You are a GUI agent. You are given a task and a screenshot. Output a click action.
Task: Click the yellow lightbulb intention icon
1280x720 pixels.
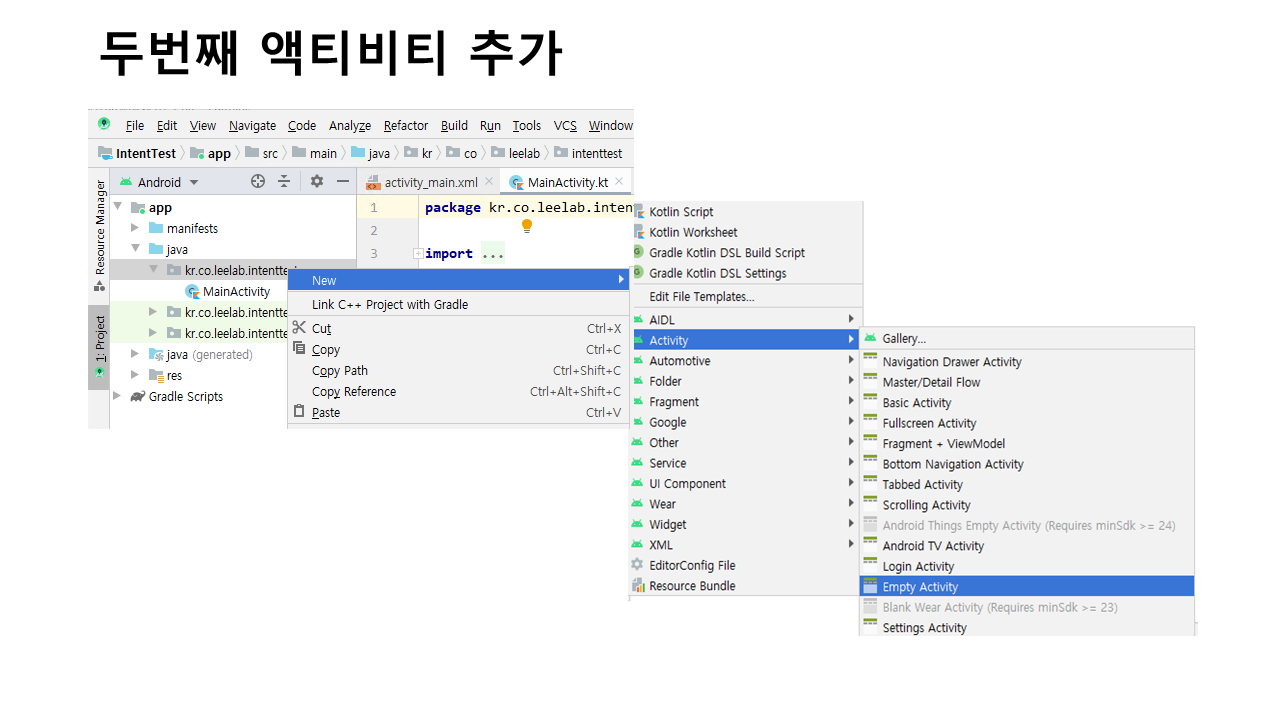(527, 227)
